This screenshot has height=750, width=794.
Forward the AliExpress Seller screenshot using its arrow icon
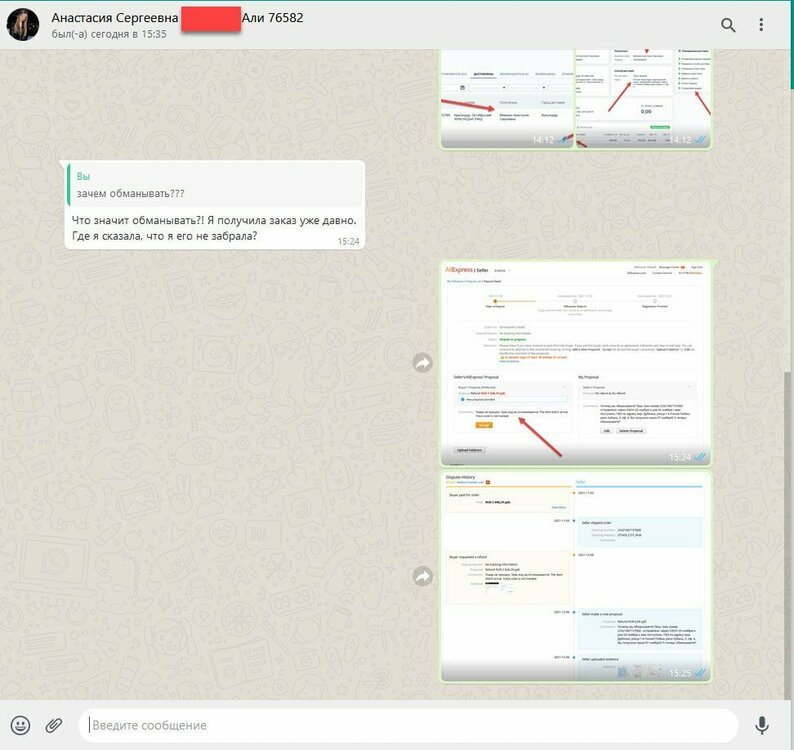click(423, 363)
